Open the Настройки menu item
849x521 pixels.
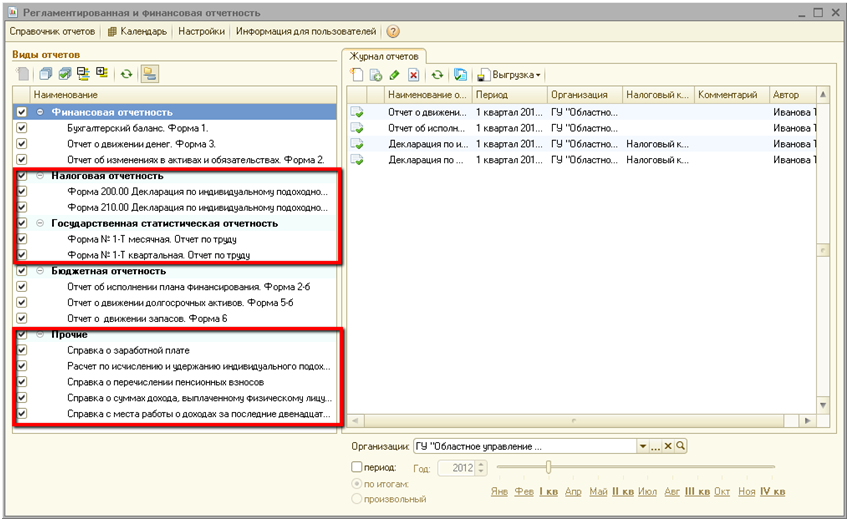click(201, 32)
